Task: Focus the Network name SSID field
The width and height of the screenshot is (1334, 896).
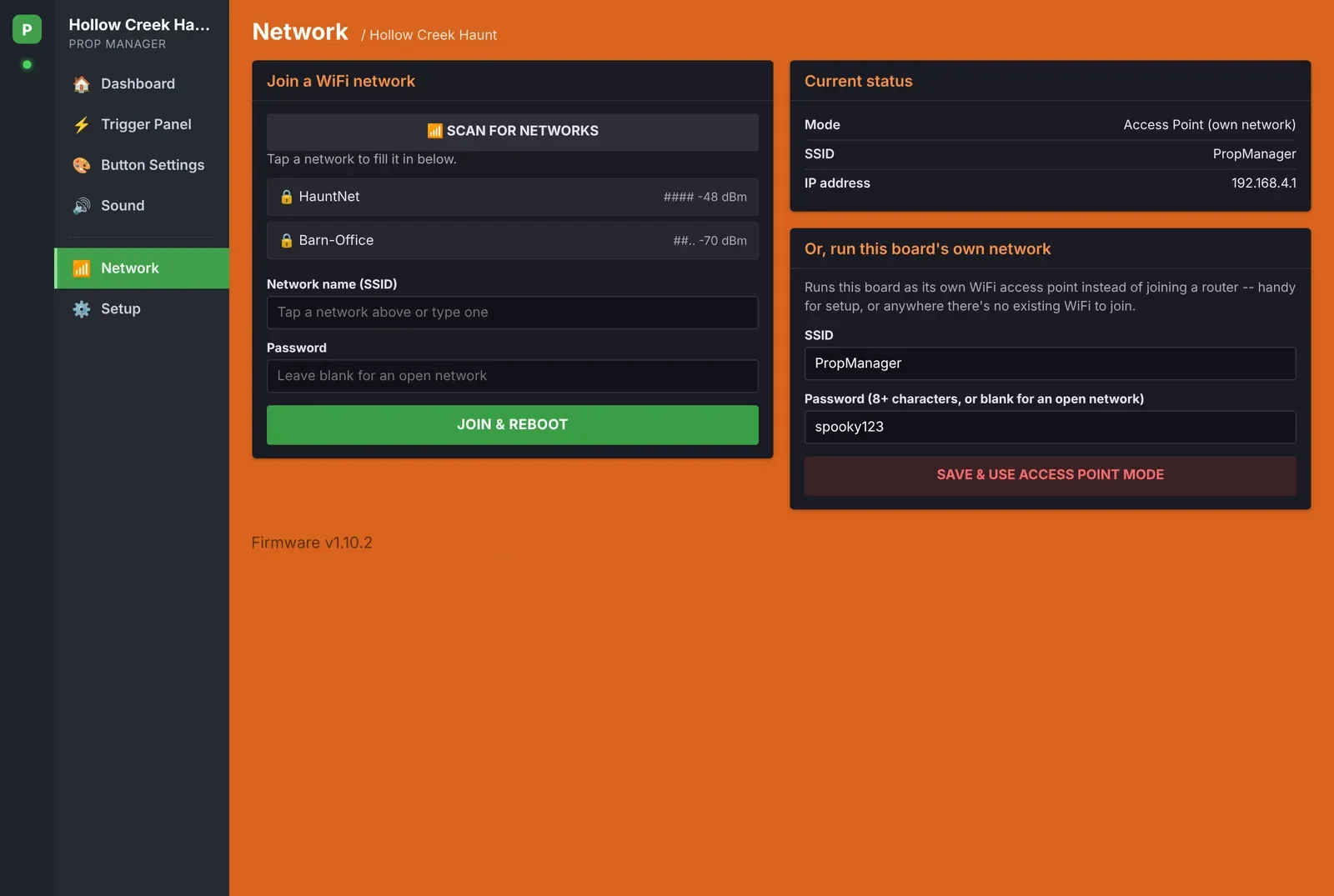Action: pos(513,313)
